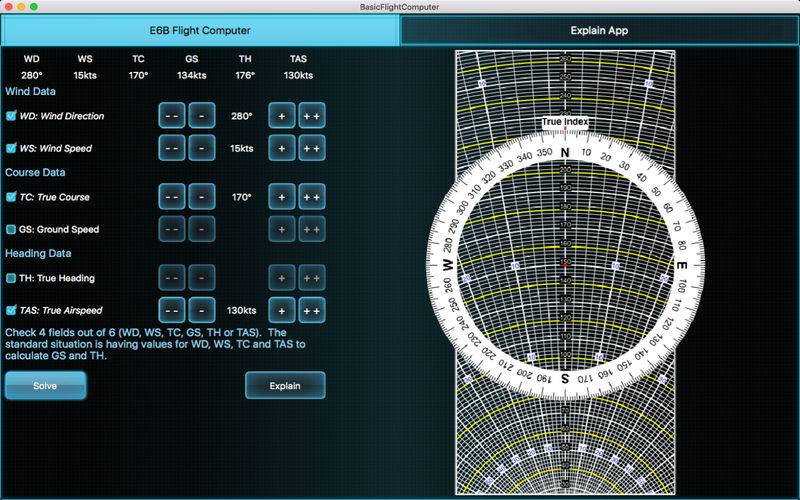800x500 pixels.
Task: Click the E marker on the compass rose
Action: pyautogui.click(x=682, y=265)
